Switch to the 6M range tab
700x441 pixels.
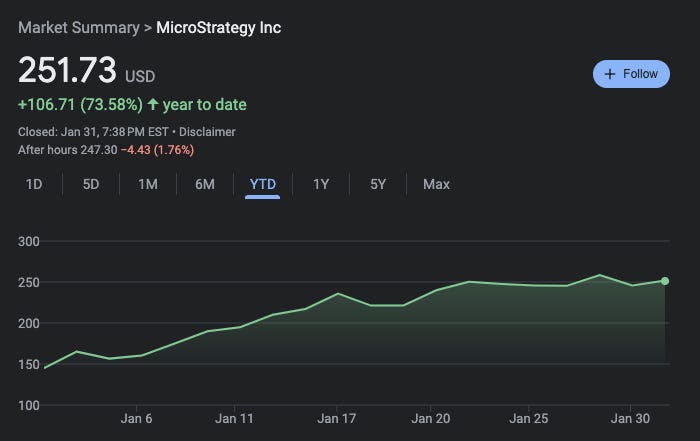(x=204, y=184)
